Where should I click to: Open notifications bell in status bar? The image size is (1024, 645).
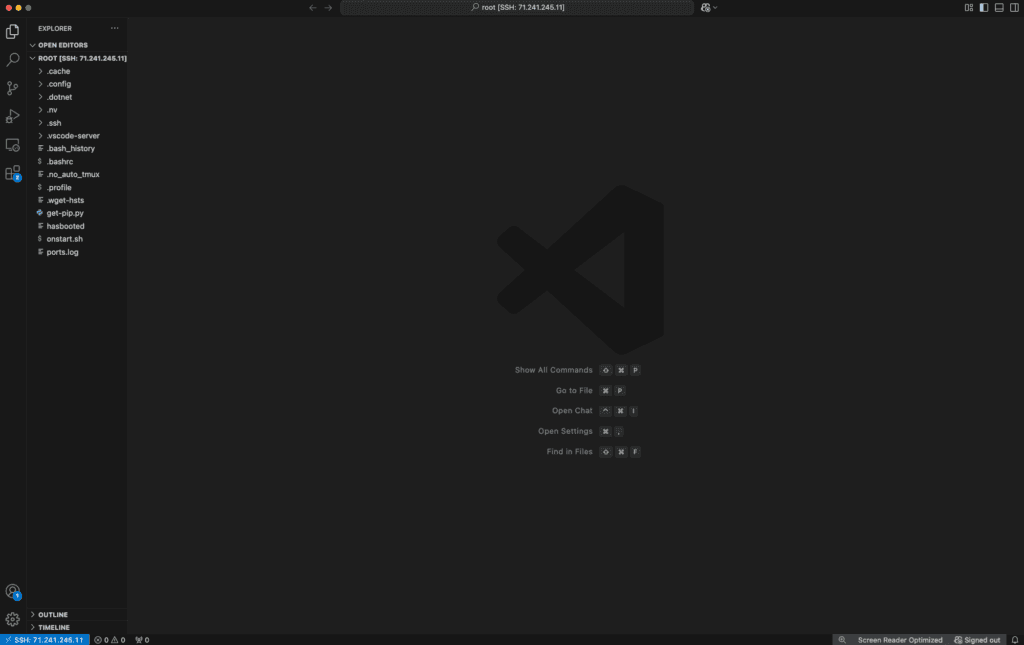(x=1014, y=640)
